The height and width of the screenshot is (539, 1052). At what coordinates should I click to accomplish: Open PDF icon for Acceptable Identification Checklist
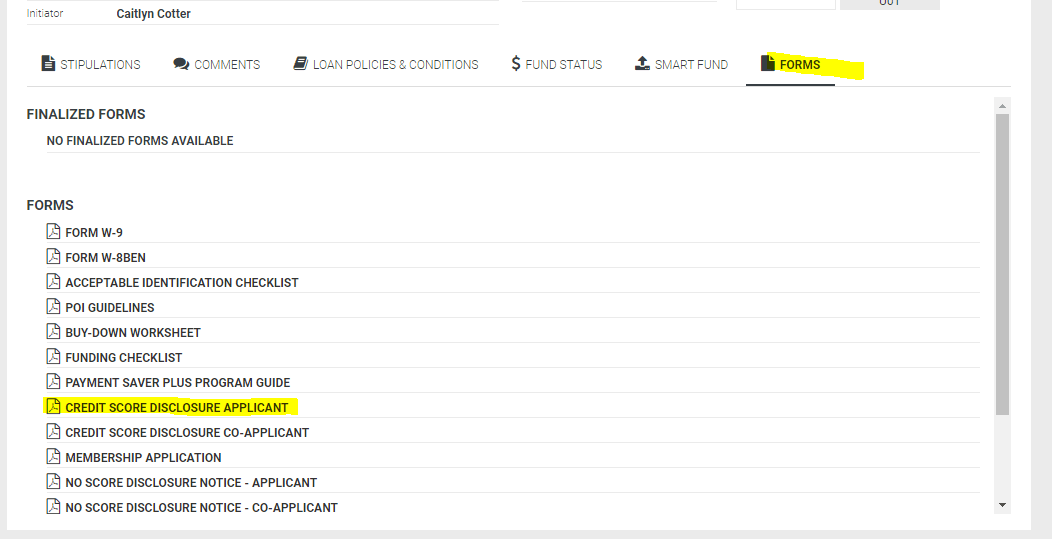(53, 282)
